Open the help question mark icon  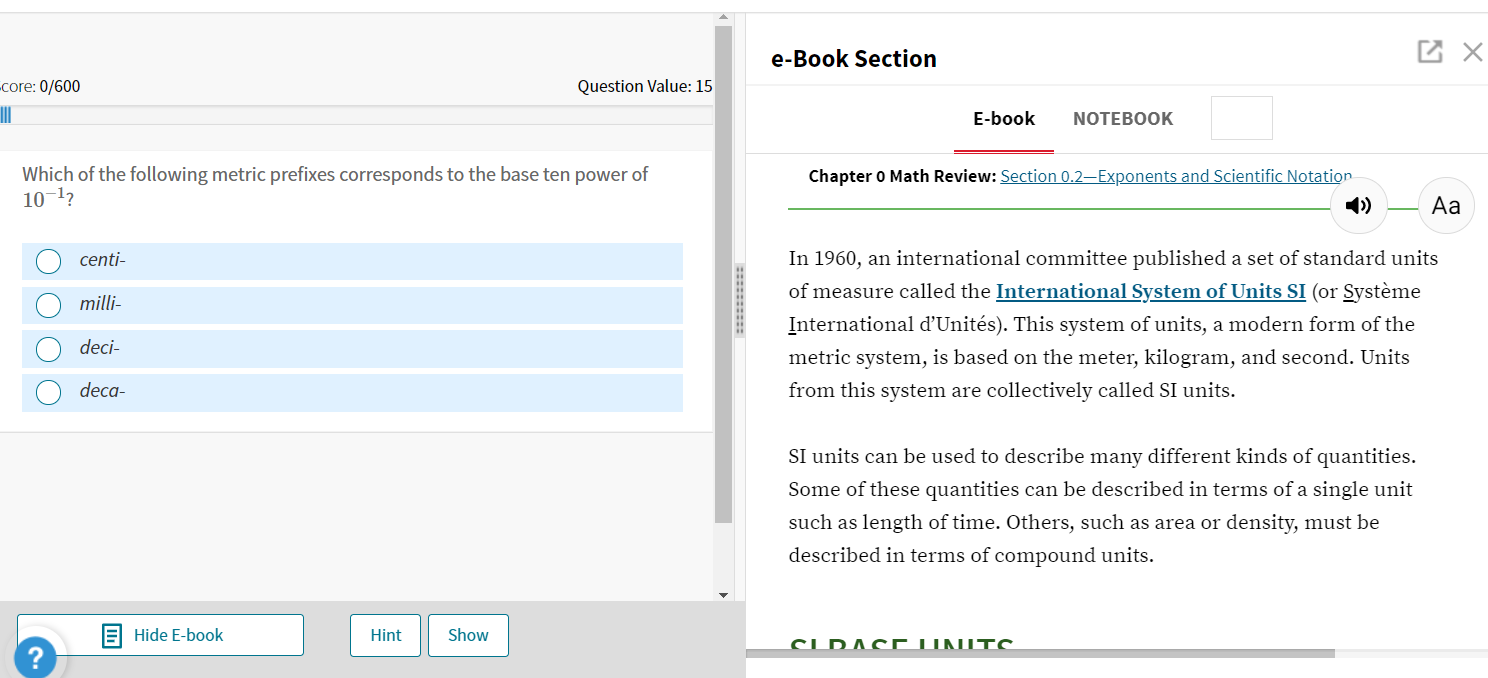pyautogui.click(x=36, y=658)
